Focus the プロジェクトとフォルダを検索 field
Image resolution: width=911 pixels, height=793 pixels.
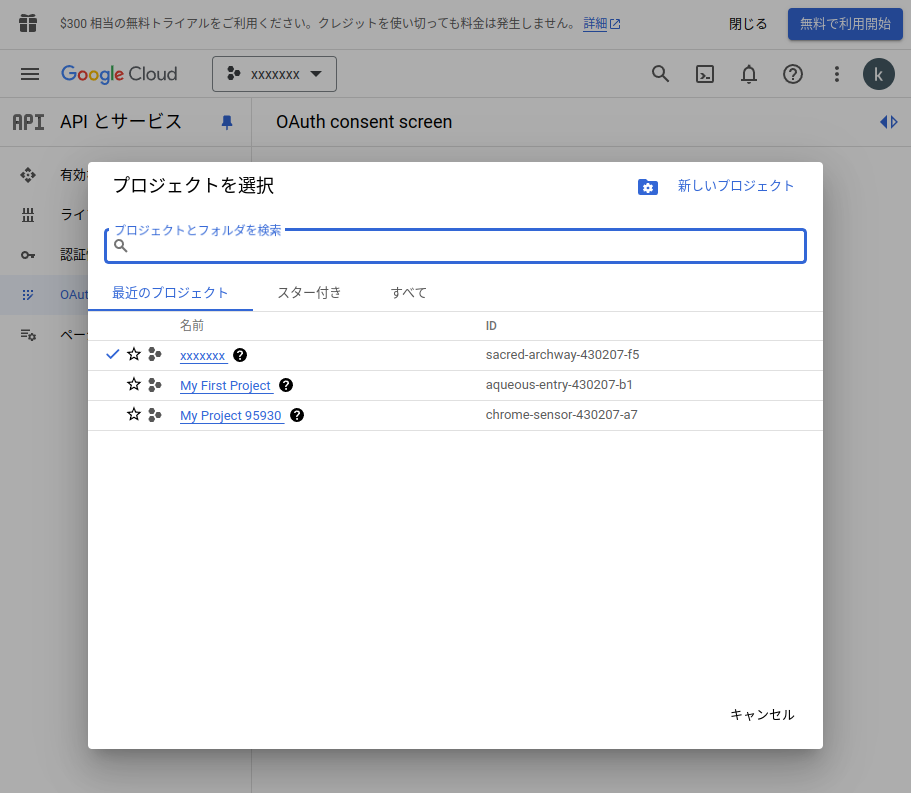pyautogui.click(x=456, y=246)
